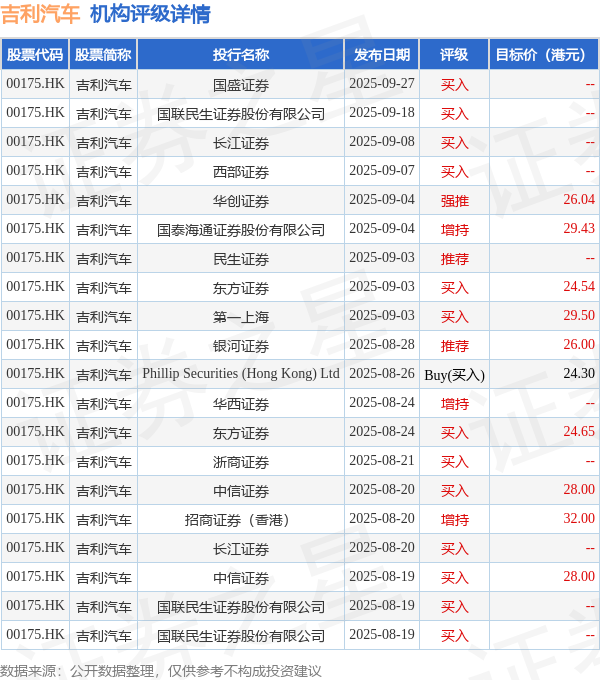Select target price 29.43

[579, 229]
